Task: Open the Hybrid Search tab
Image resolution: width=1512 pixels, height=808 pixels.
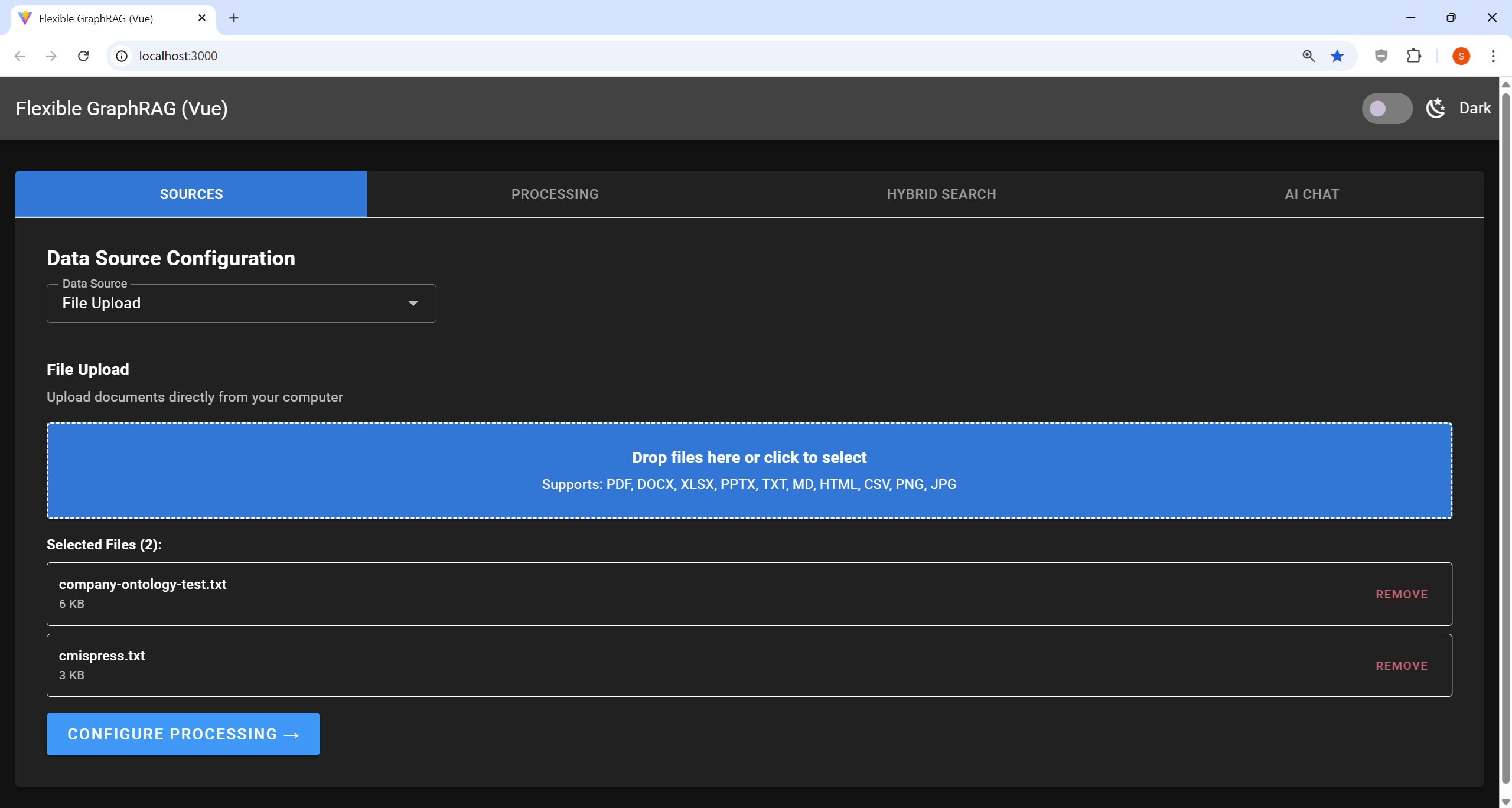Action: coord(941,194)
